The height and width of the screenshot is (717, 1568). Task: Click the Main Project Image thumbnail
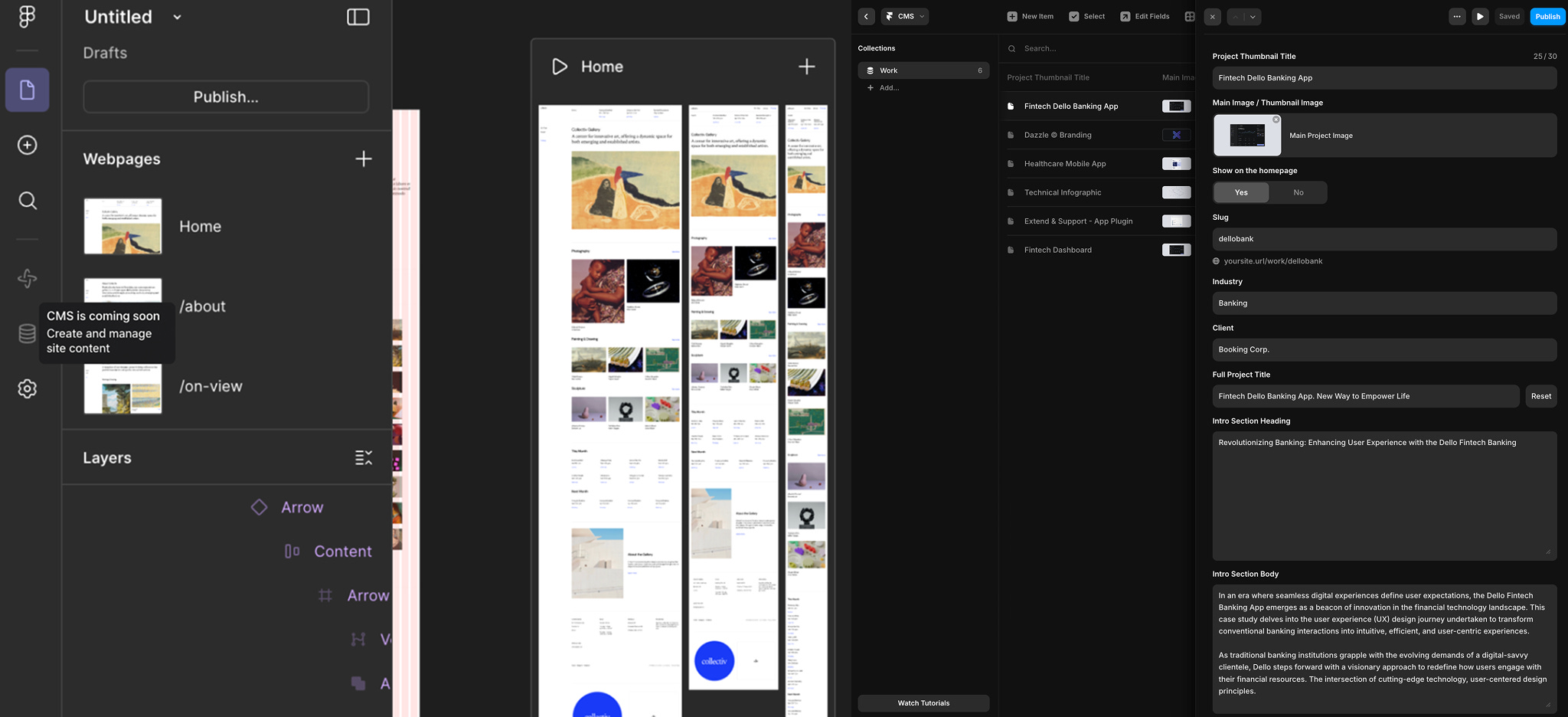pyautogui.click(x=1246, y=136)
